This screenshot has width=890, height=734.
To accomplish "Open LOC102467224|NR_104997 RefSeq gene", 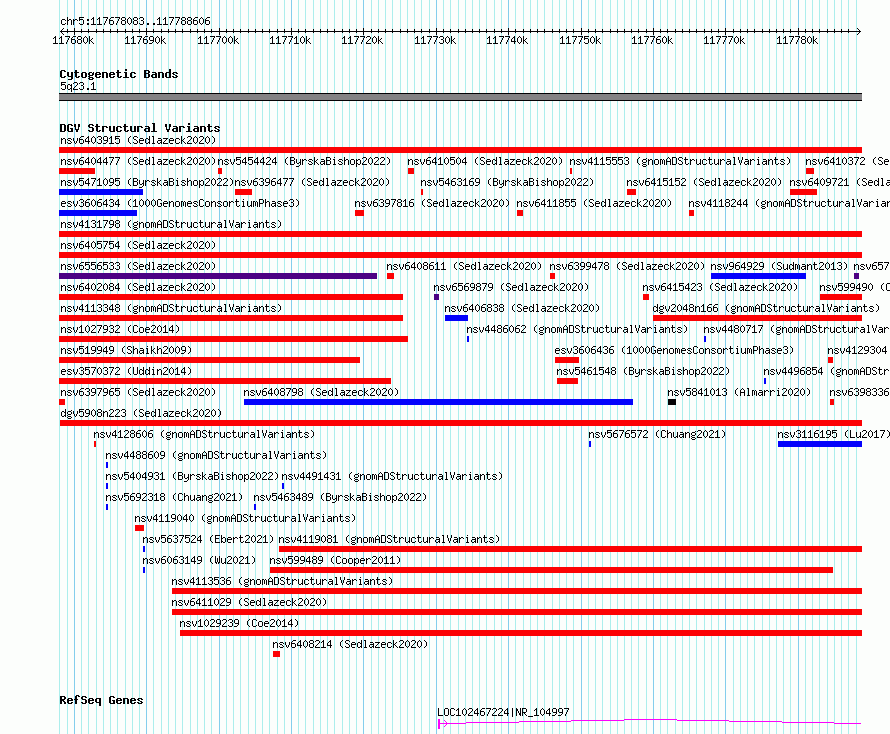I will [x=503, y=712].
